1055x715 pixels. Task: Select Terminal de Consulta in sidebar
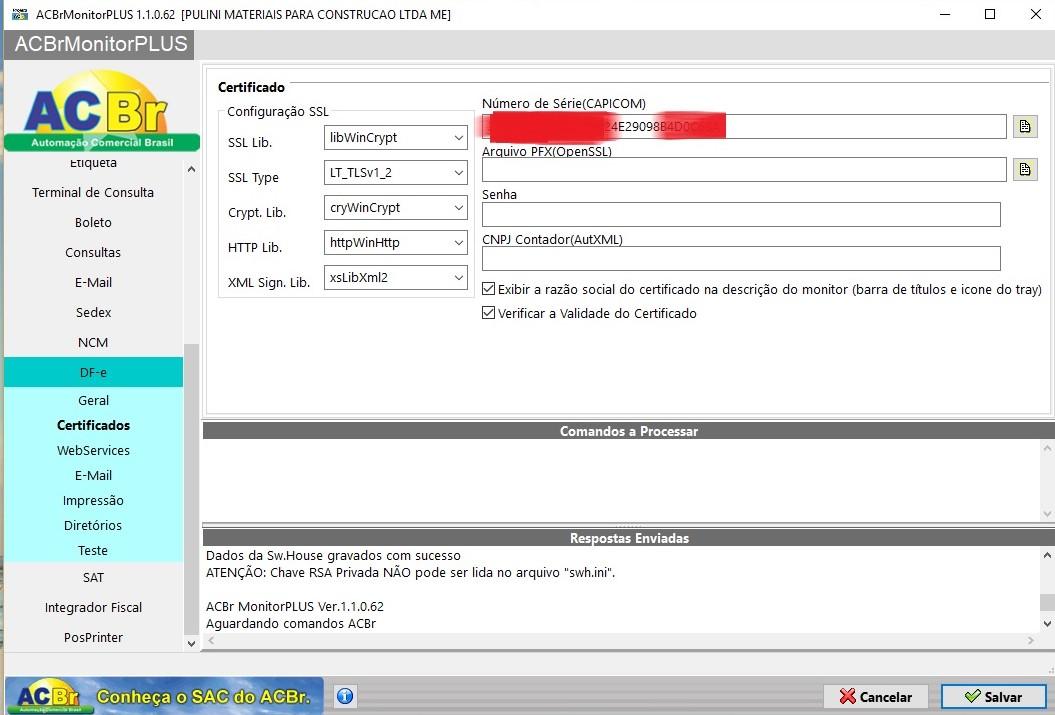(x=93, y=192)
